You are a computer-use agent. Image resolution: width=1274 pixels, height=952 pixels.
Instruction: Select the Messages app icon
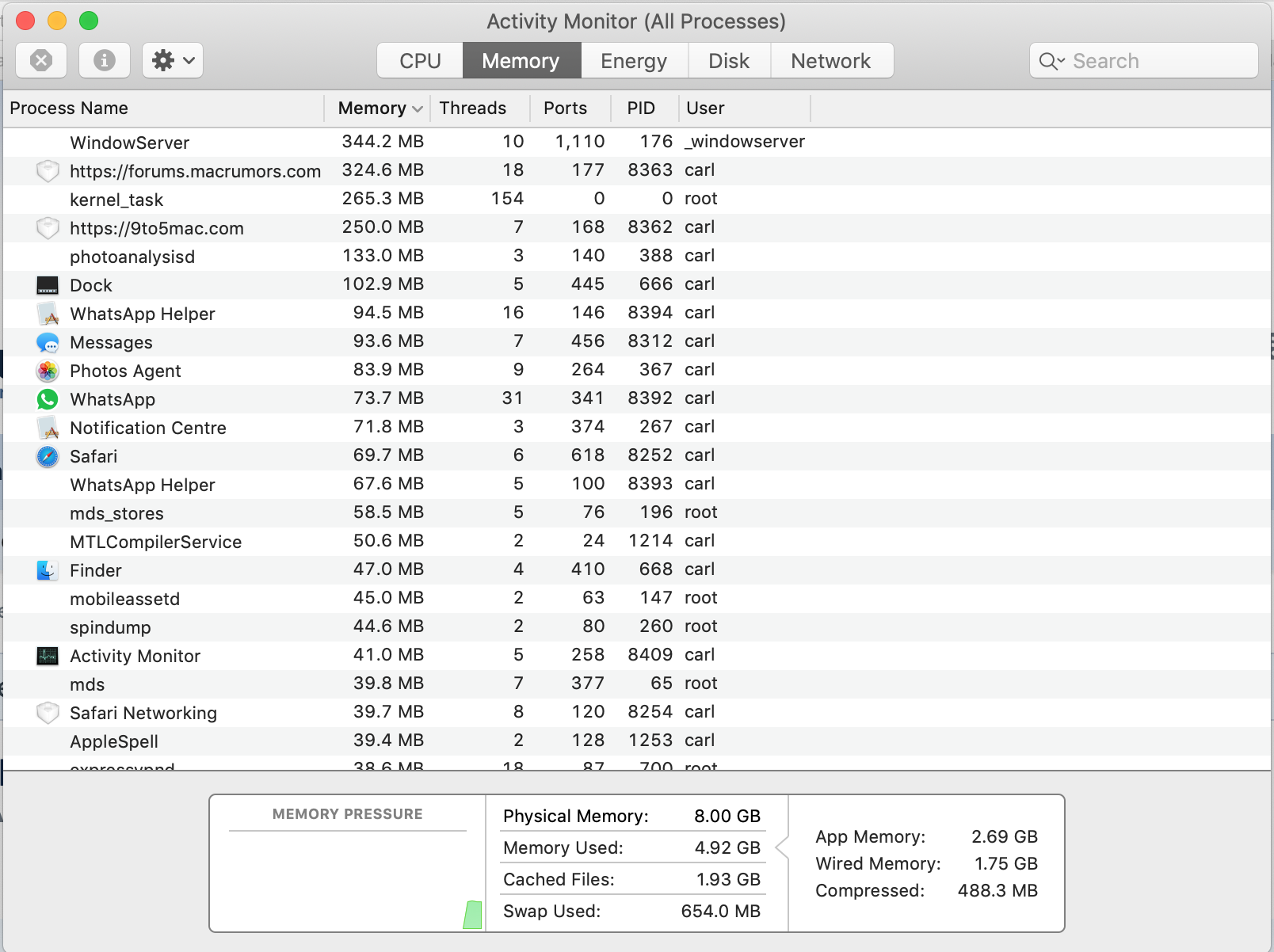pos(48,342)
